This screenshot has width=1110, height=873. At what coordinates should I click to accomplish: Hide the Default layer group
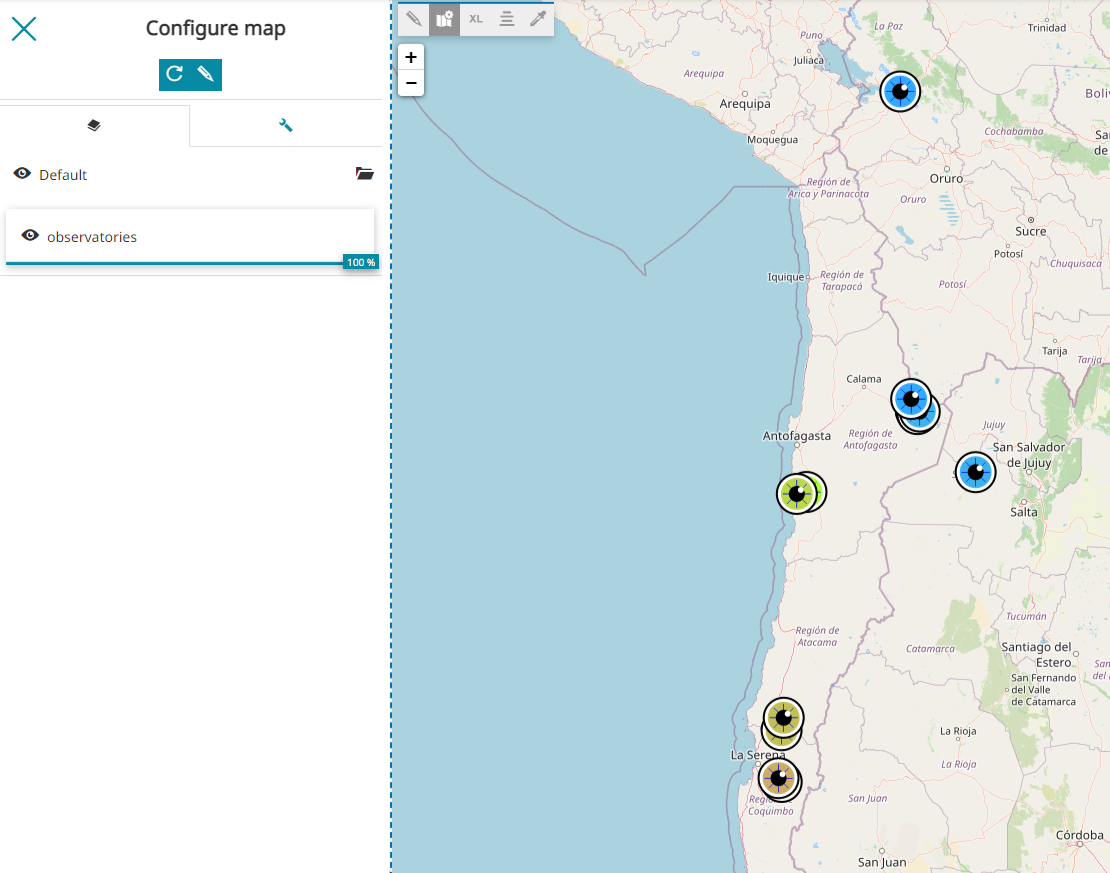point(22,174)
